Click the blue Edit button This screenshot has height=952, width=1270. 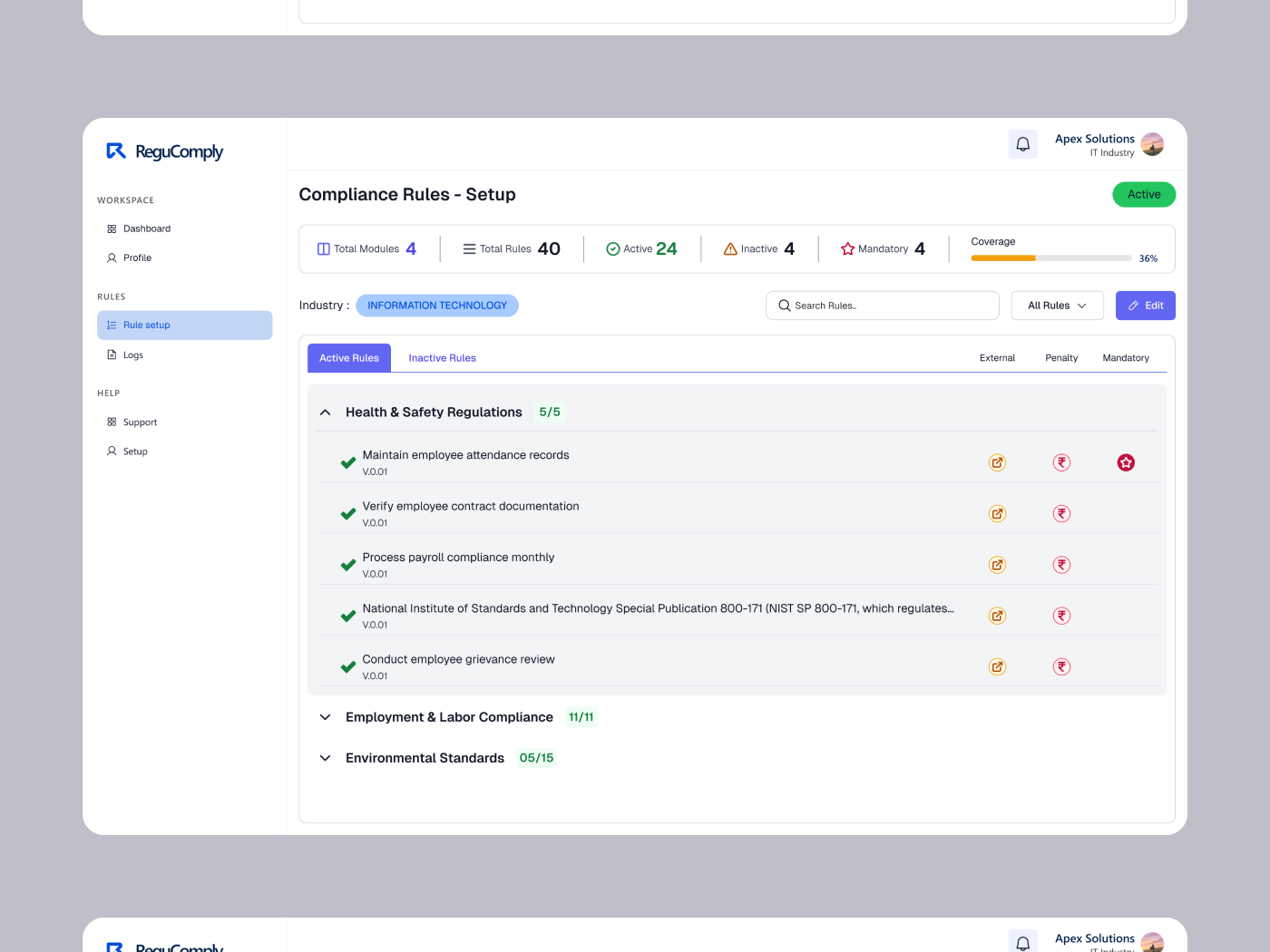(x=1145, y=306)
